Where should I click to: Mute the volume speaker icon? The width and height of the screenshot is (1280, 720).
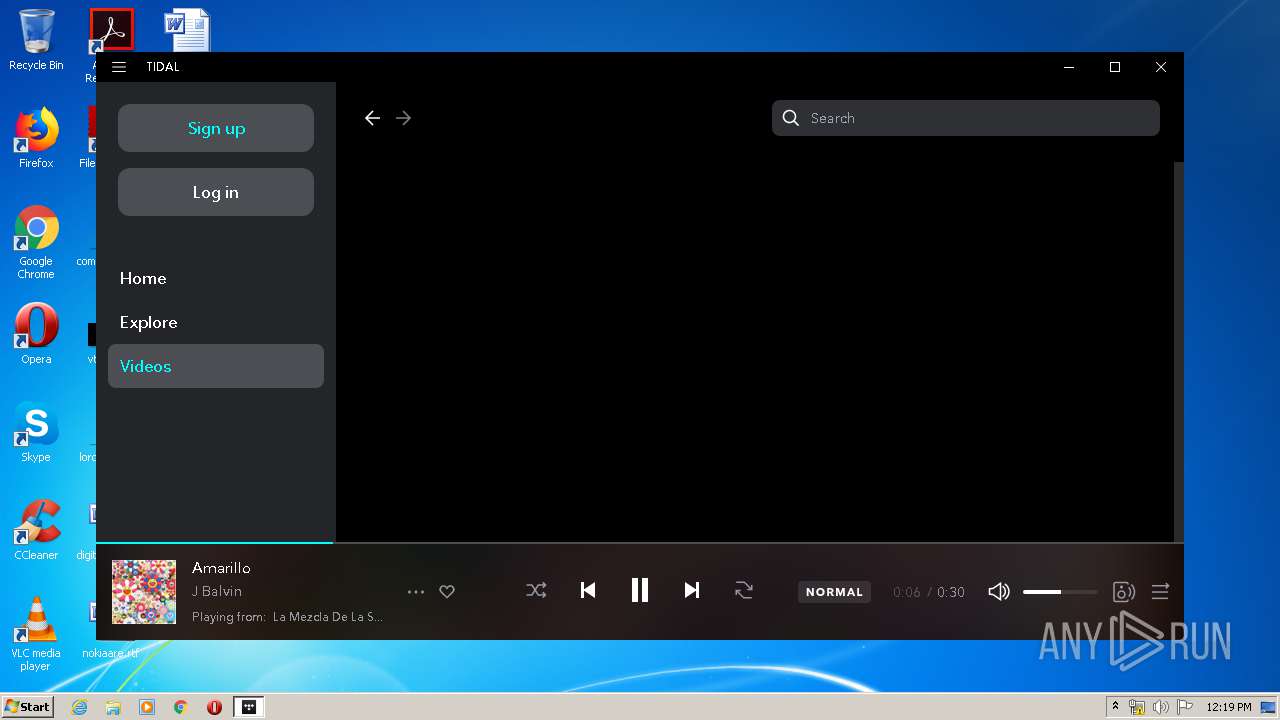click(998, 592)
